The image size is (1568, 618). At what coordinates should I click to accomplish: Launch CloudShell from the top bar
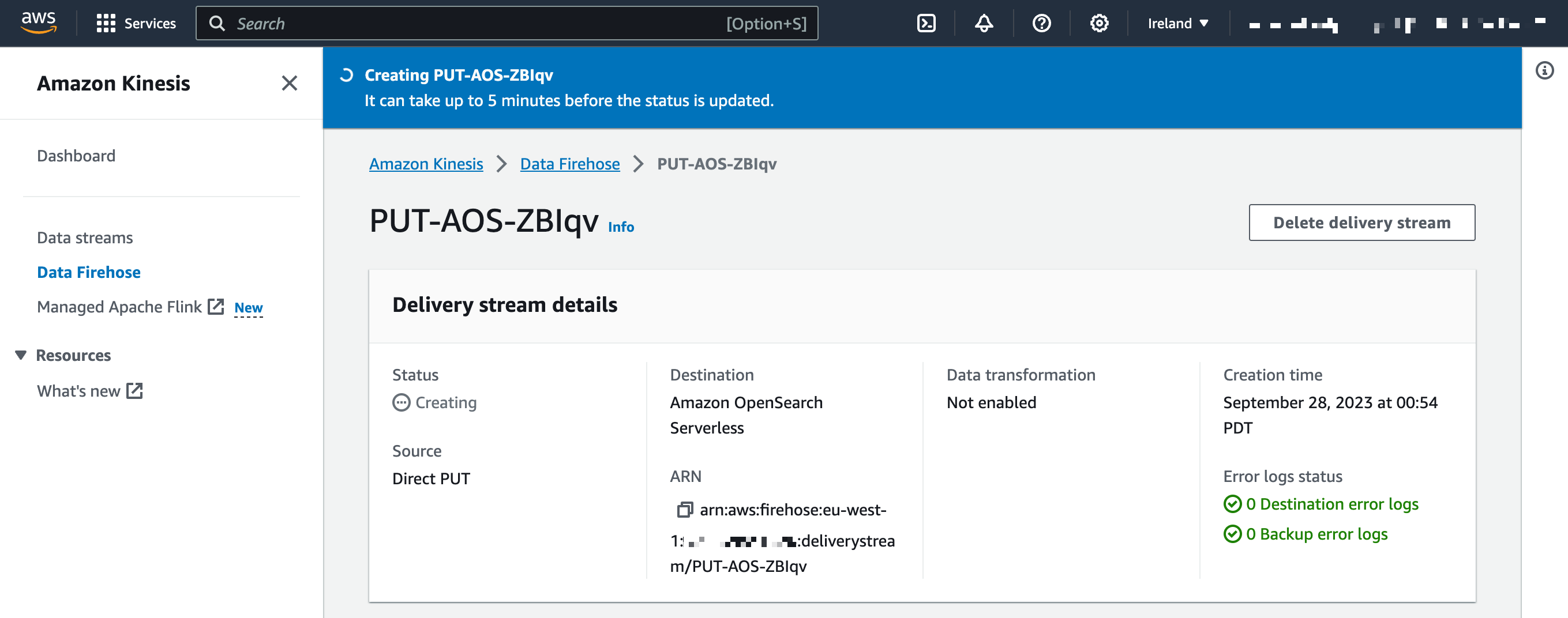(x=926, y=23)
